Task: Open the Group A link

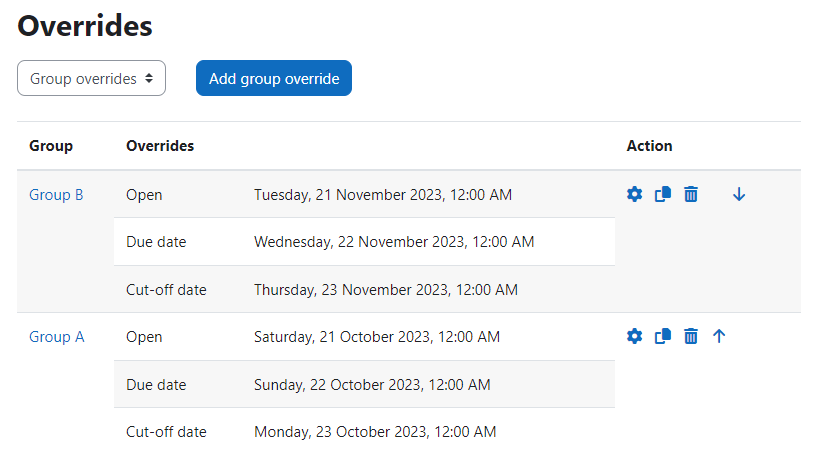Action: pos(57,337)
